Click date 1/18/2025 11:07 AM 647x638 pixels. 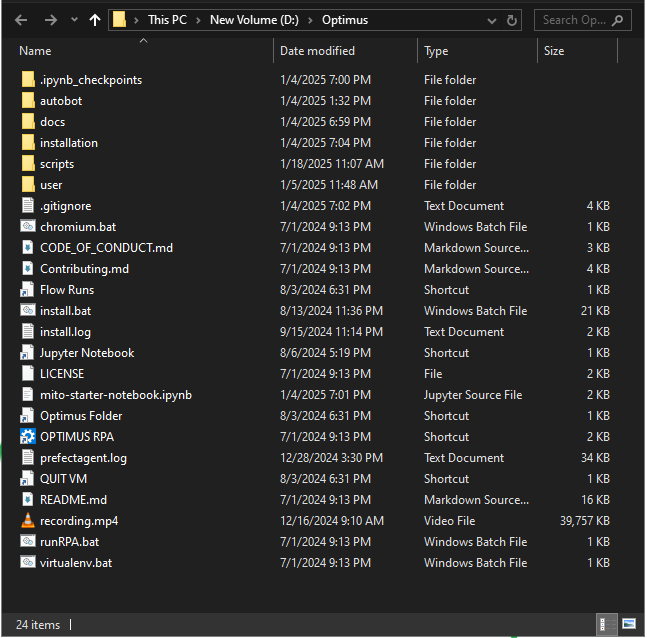332,164
